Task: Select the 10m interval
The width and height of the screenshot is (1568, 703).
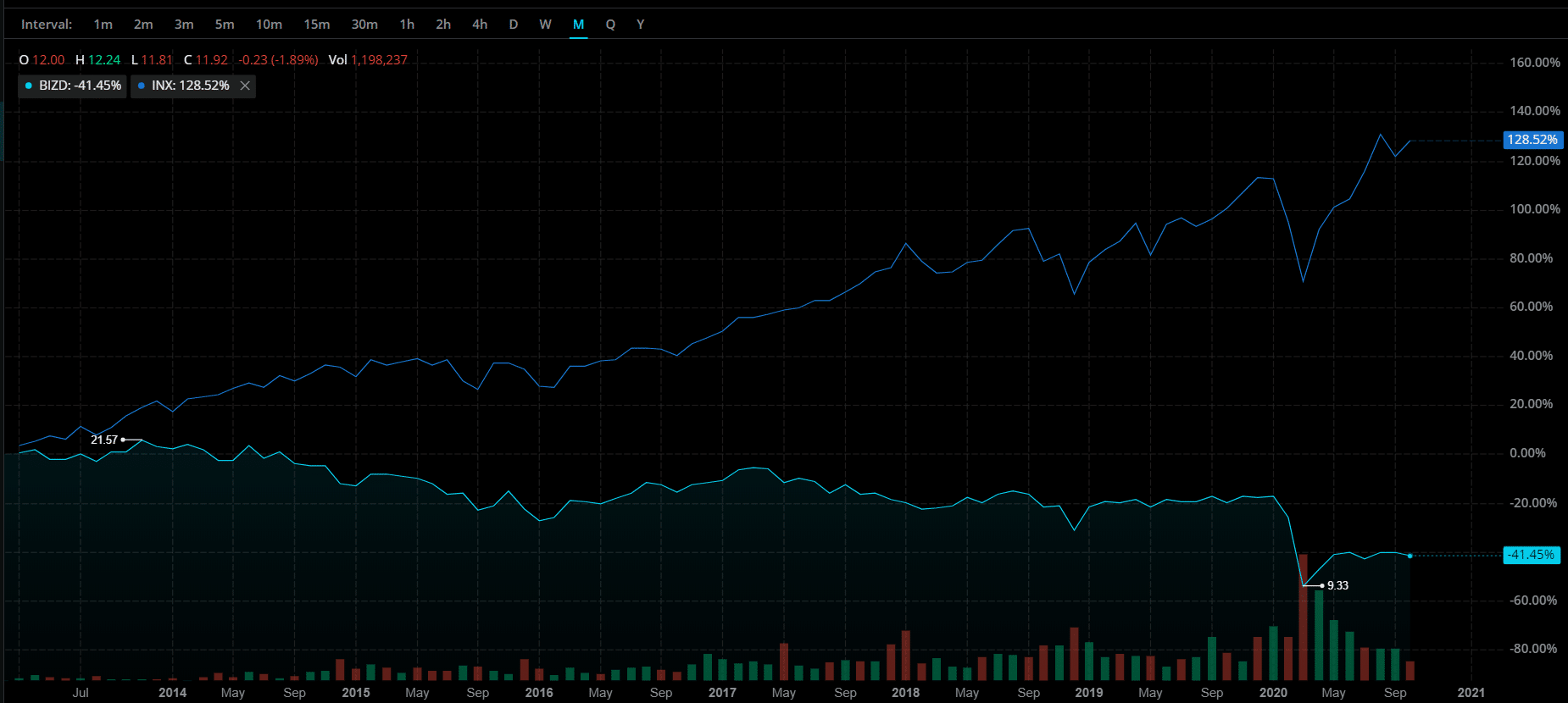Action: pyautogui.click(x=269, y=25)
